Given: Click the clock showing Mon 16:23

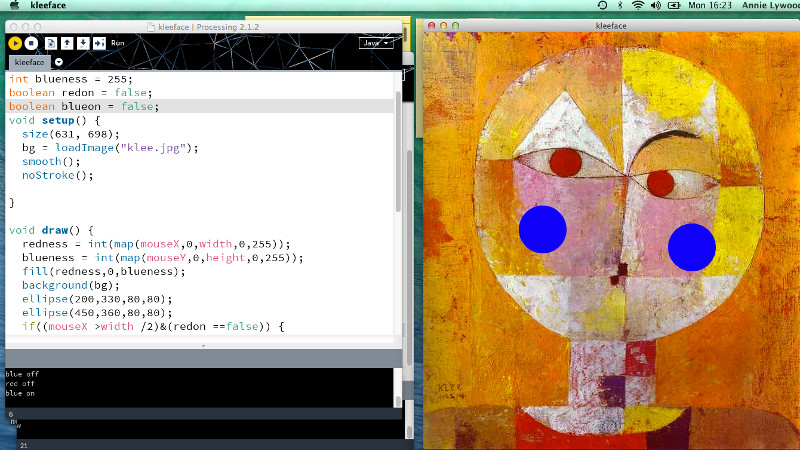Looking at the screenshot, I should click(710, 5).
